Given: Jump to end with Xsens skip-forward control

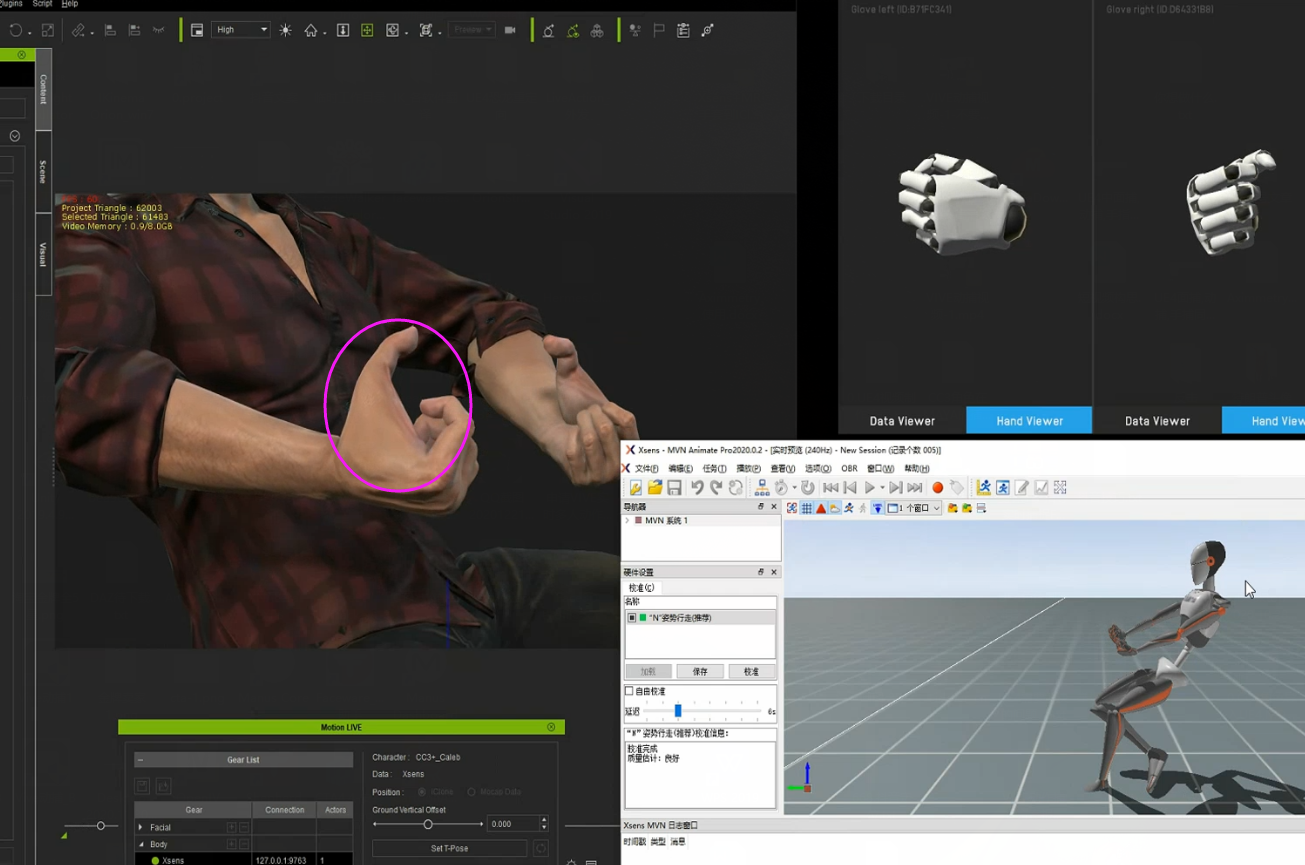Looking at the screenshot, I should (x=915, y=488).
